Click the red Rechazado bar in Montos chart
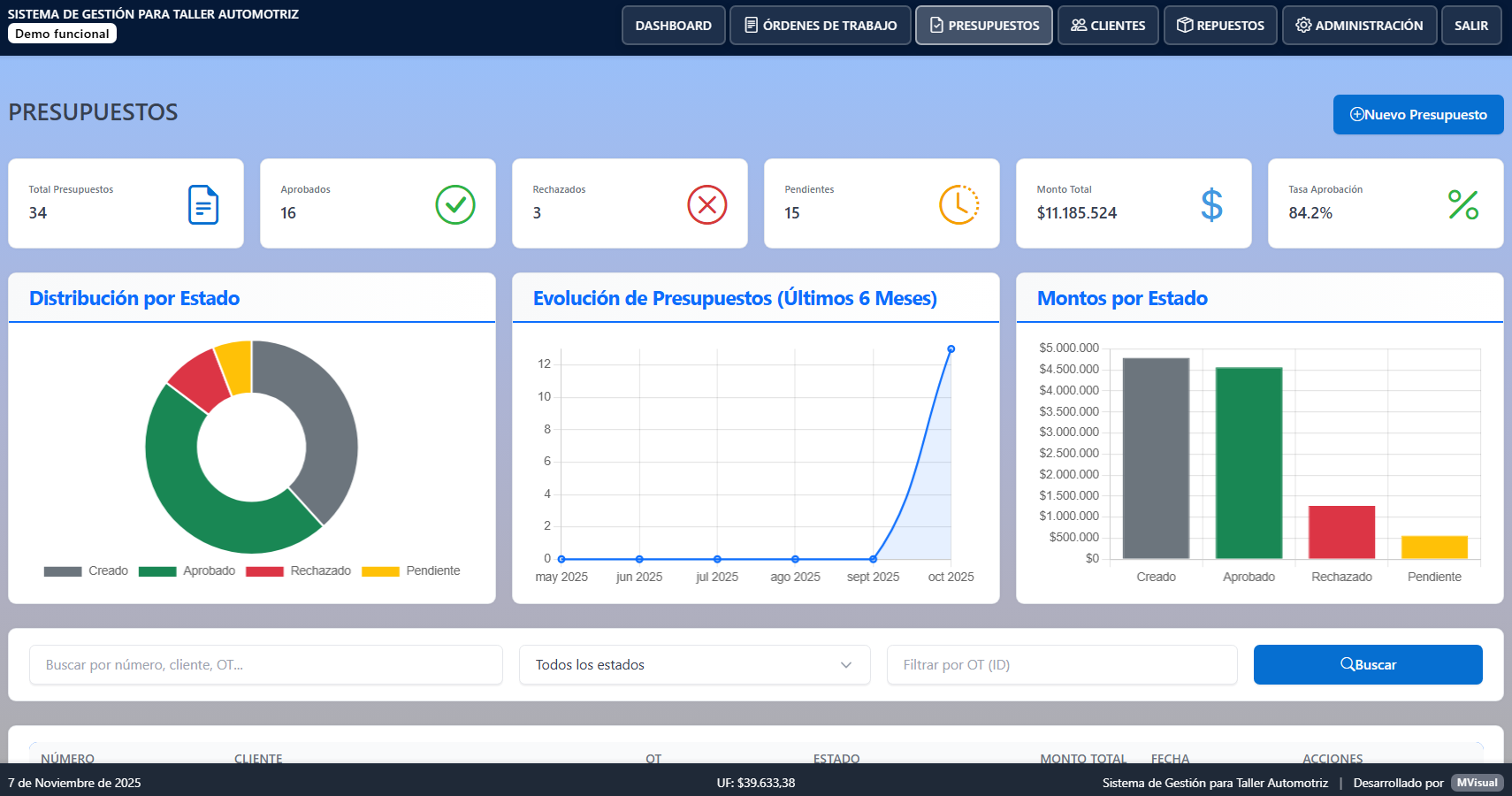 coord(1341,532)
